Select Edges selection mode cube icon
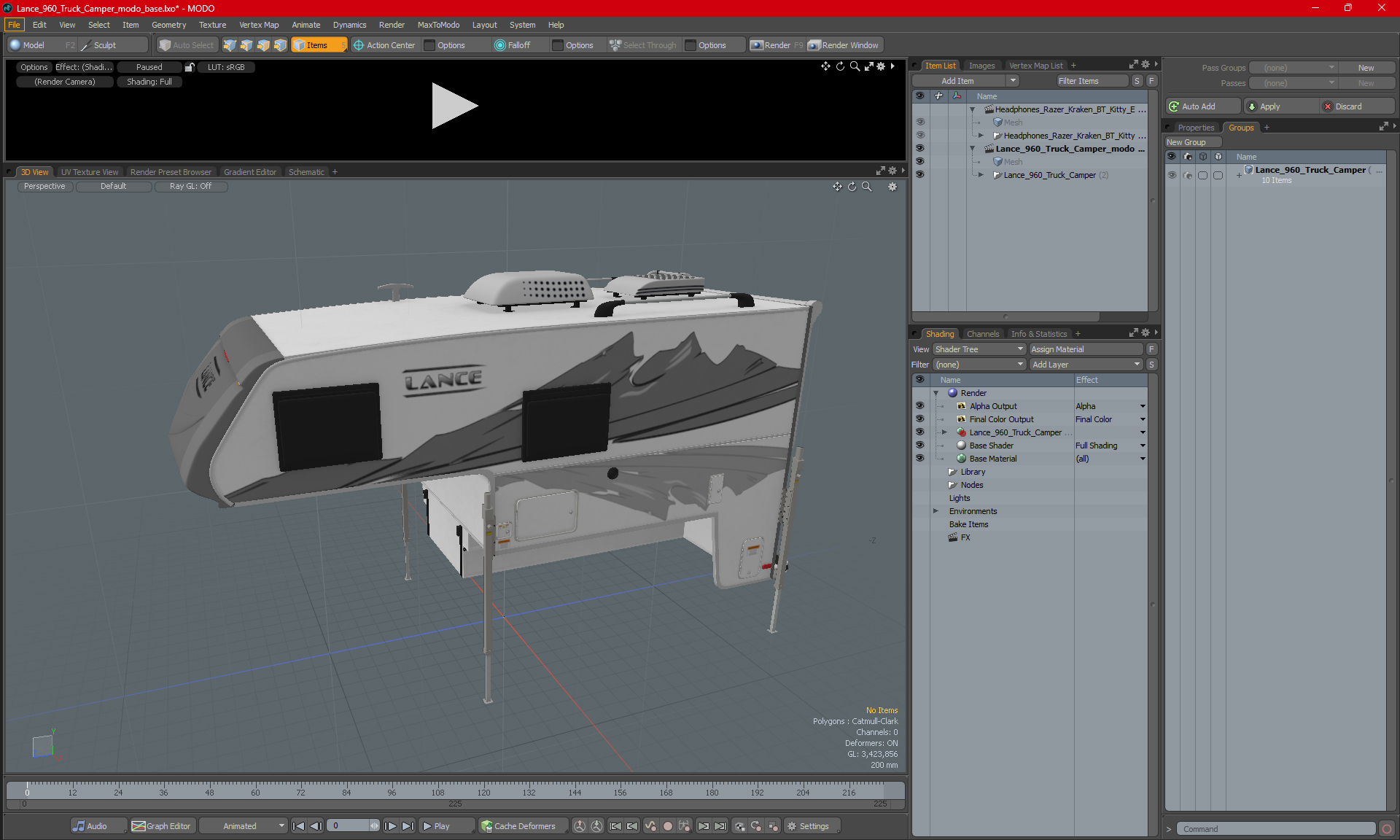Viewport: 1400px width, 840px height. coord(246,45)
